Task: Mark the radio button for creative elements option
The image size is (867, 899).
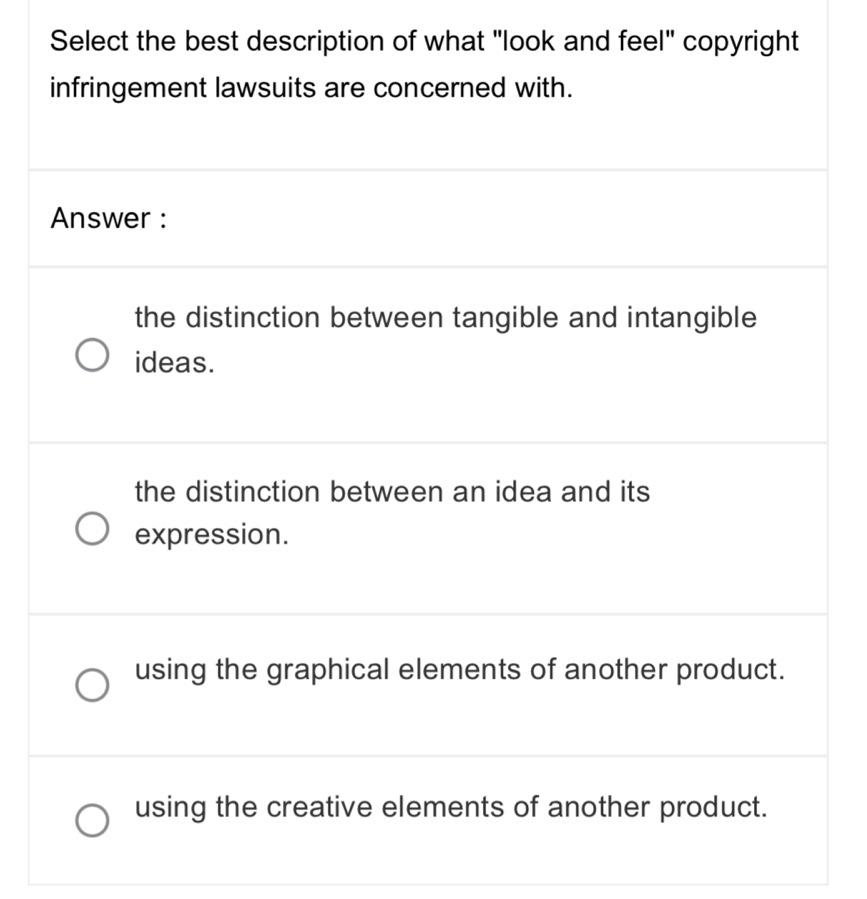Action: pyautogui.click(x=92, y=820)
